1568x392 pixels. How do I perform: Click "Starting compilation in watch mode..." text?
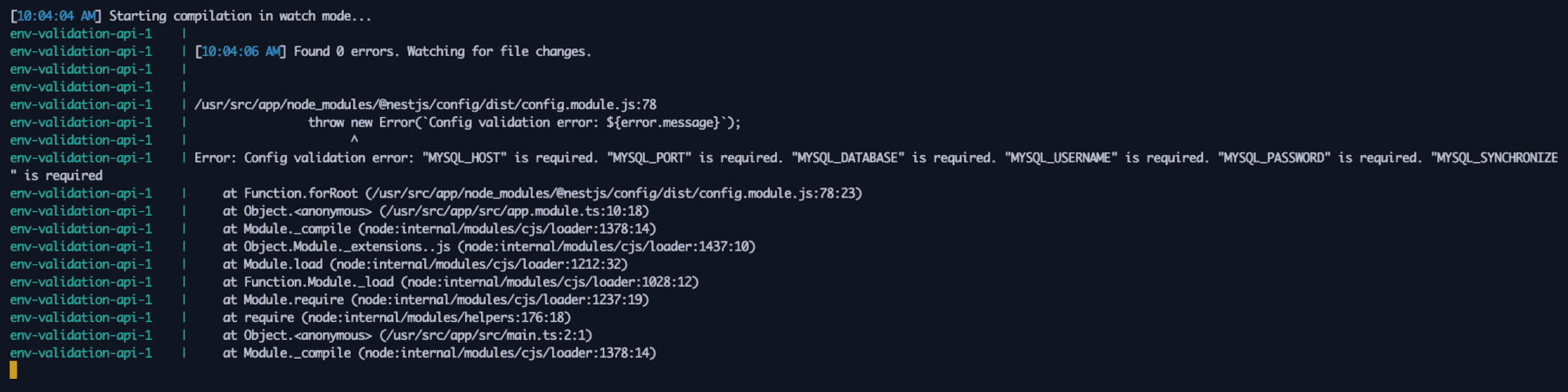coord(240,16)
